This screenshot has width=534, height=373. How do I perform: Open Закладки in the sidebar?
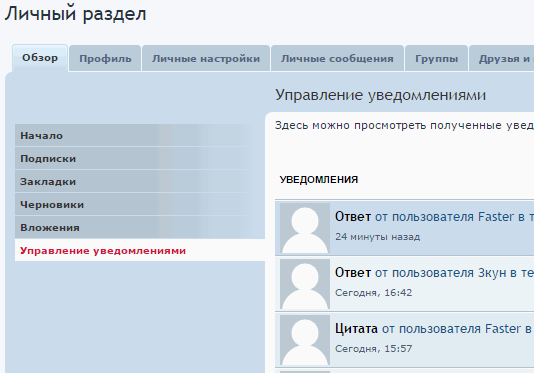click(140, 181)
